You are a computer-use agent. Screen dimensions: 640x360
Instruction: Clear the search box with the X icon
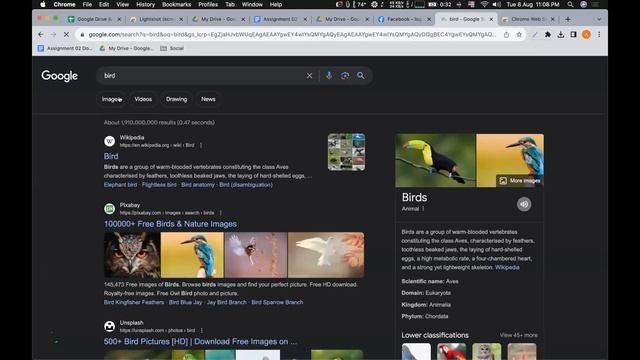[x=309, y=76]
